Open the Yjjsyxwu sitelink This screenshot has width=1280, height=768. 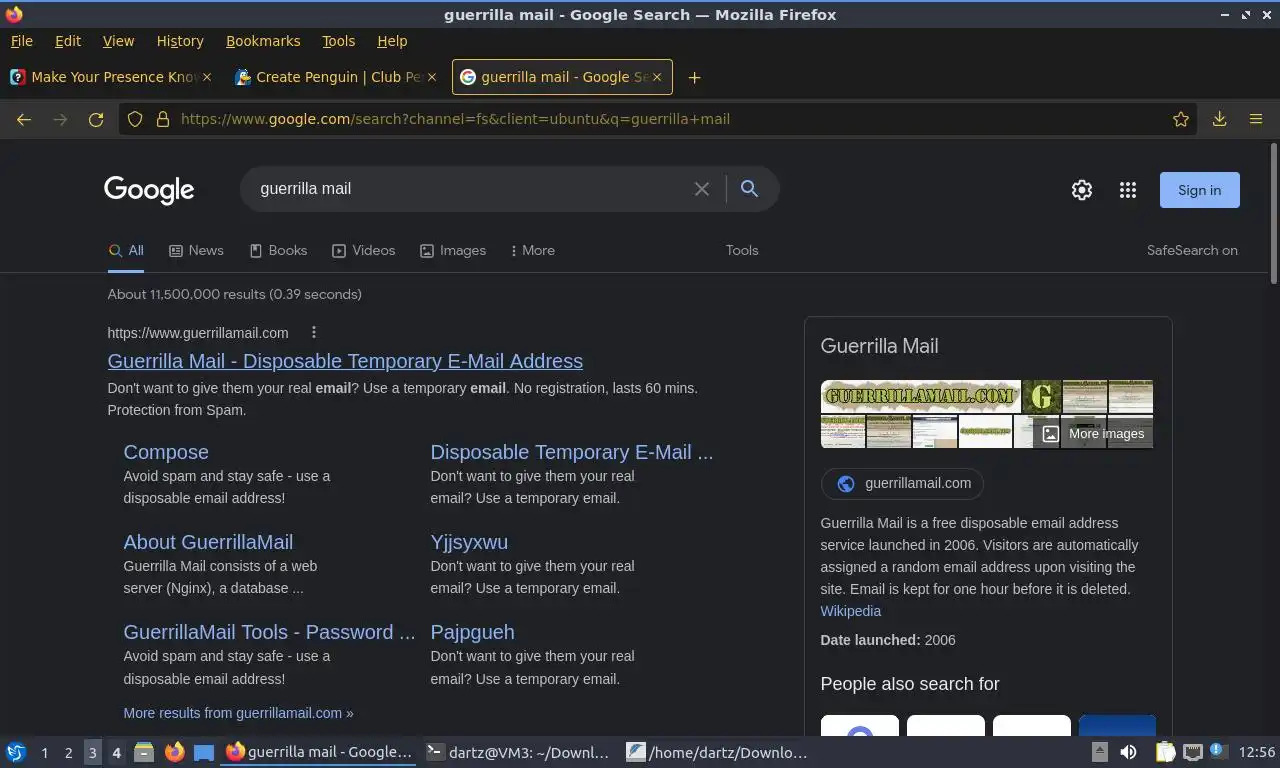[x=469, y=542]
